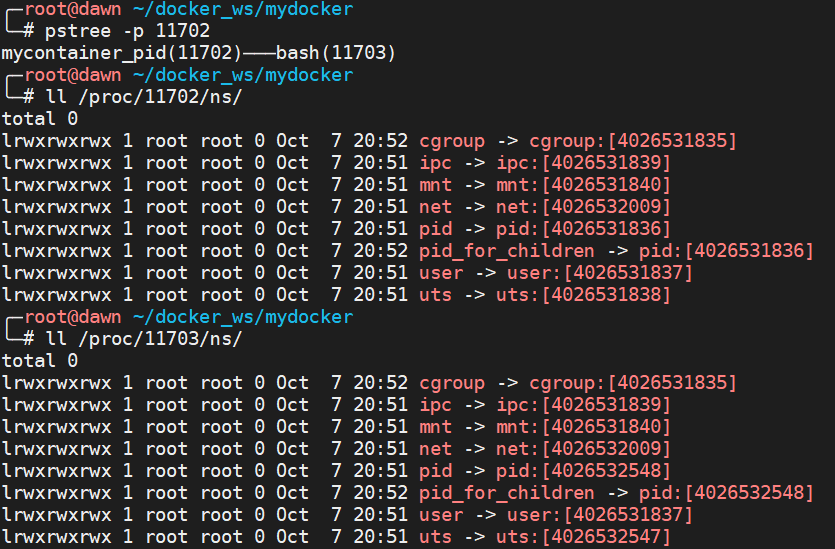
Task: Select the text mycontainer_pid(11702)
Action: (x=121, y=53)
